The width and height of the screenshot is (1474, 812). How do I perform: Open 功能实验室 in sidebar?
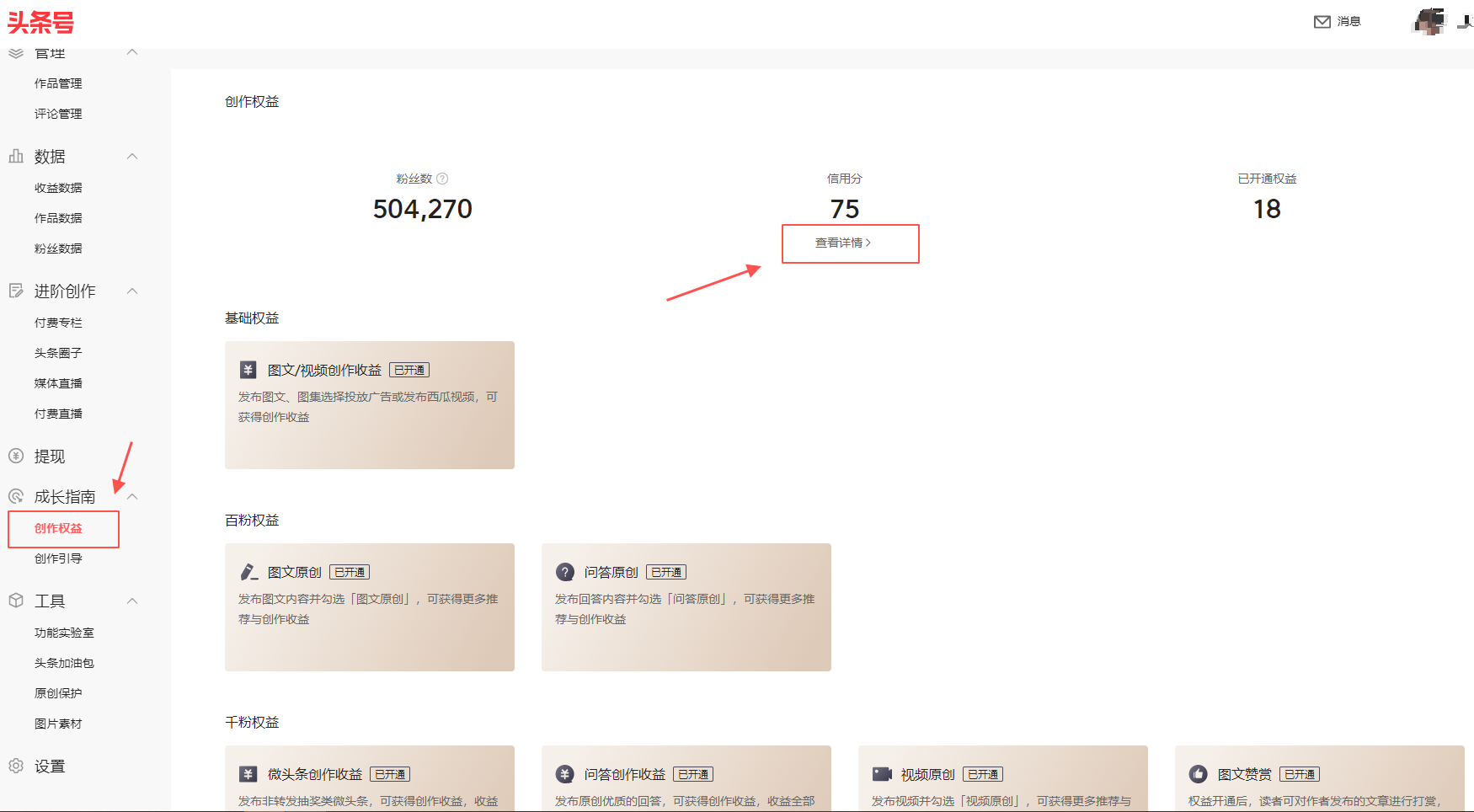point(64,633)
